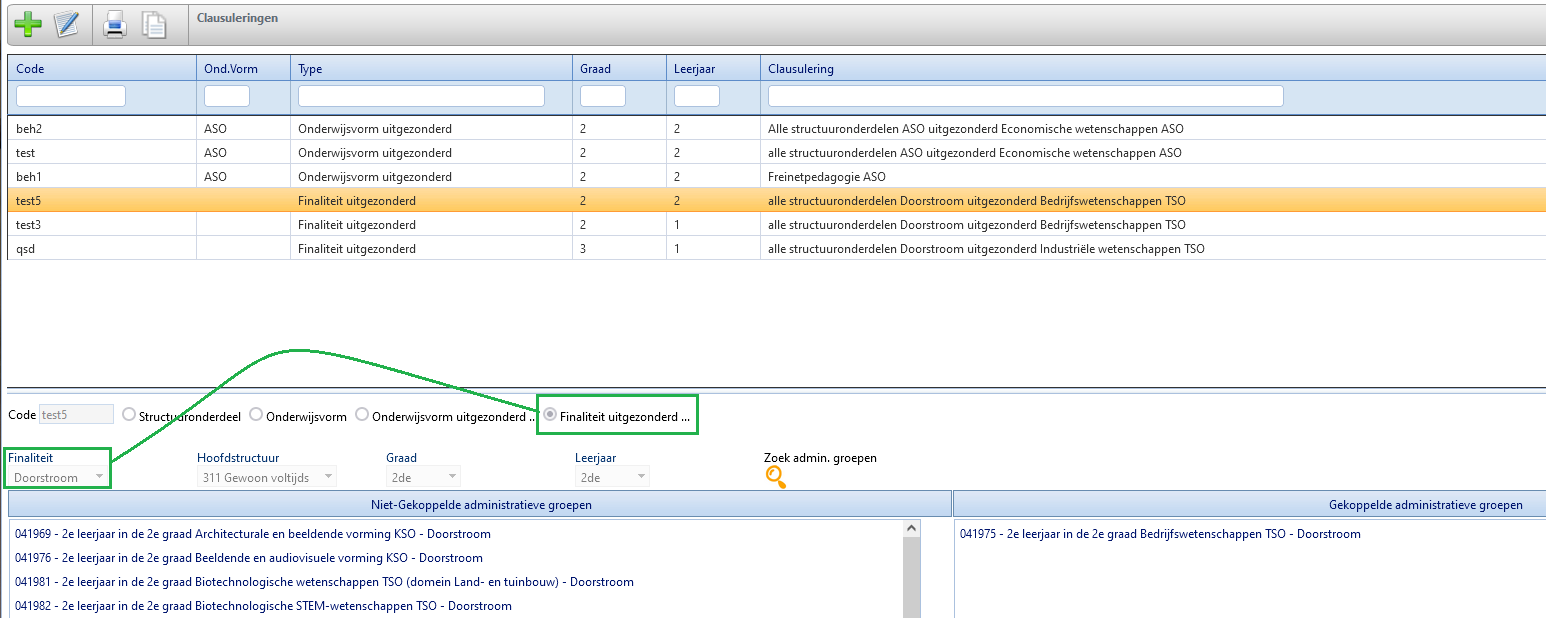Select the highlighted row test5
Viewport: 1546px width, 618px height.
click(x=776, y=201)
